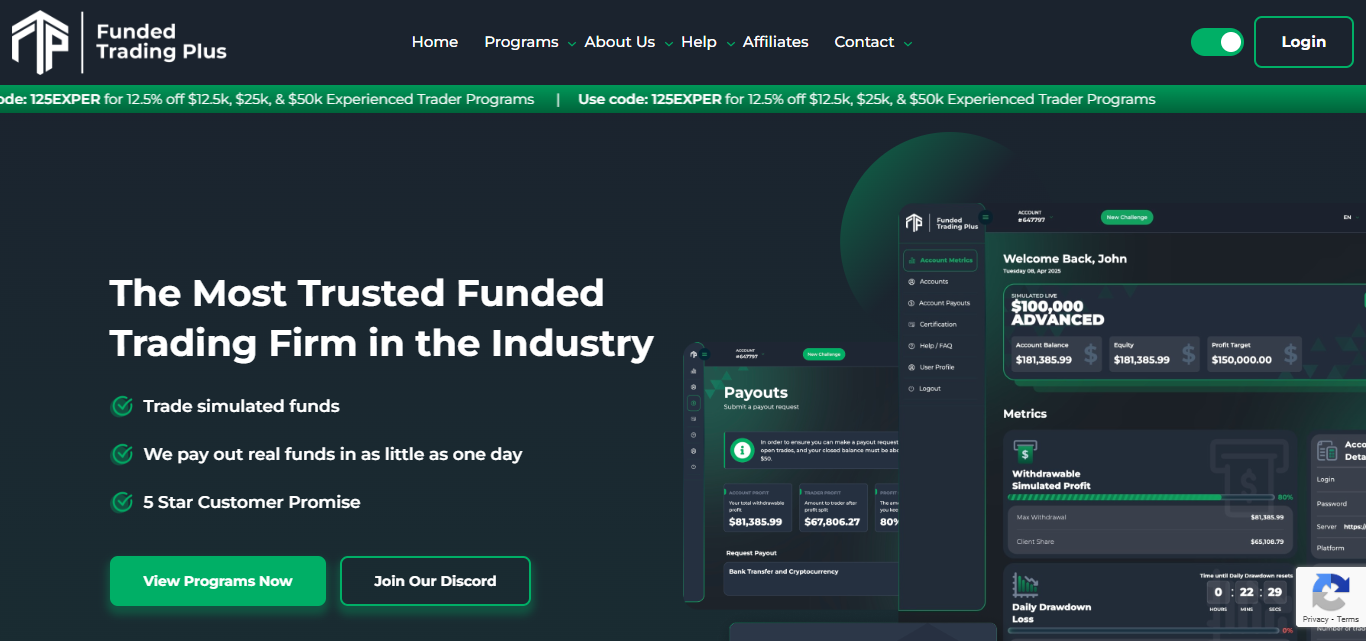Expand the chevron beside Help
Image resolution: width=1366 pixels, height=641 pixels.
(730, 44)
